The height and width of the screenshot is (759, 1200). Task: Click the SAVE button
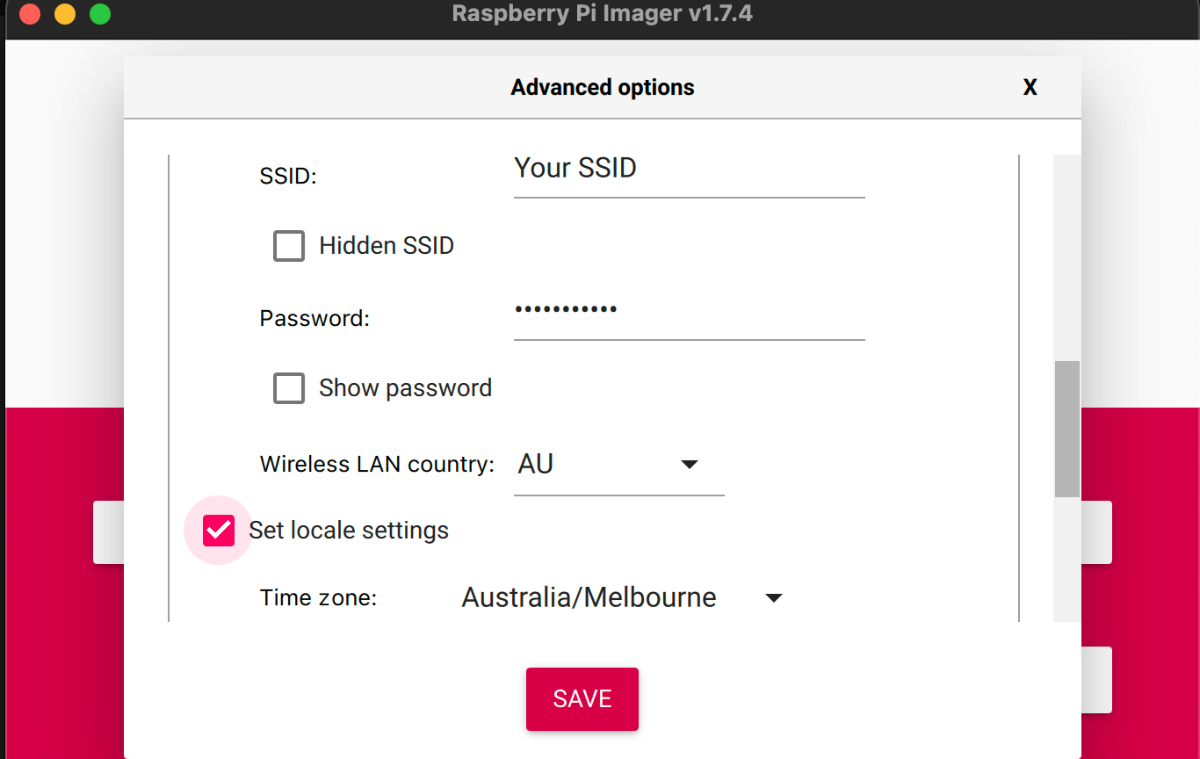tap(582, 699)
